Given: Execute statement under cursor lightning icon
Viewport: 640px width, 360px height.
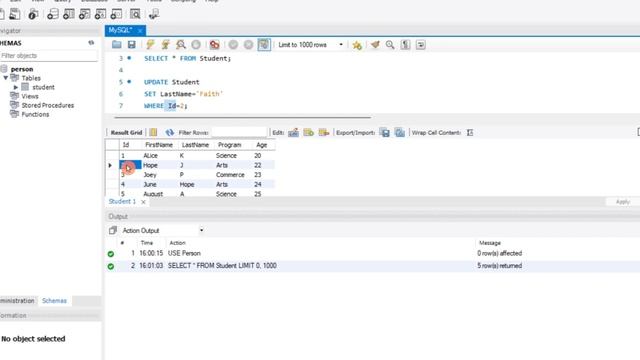Looking at the screenshot, I should tap(165, 44).
